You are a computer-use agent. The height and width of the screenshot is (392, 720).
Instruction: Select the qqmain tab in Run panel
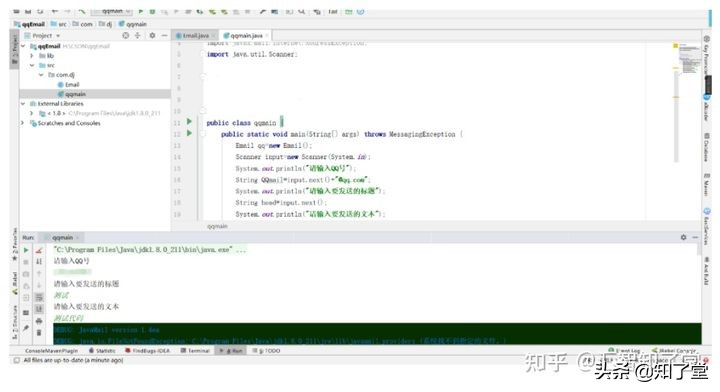63,238
